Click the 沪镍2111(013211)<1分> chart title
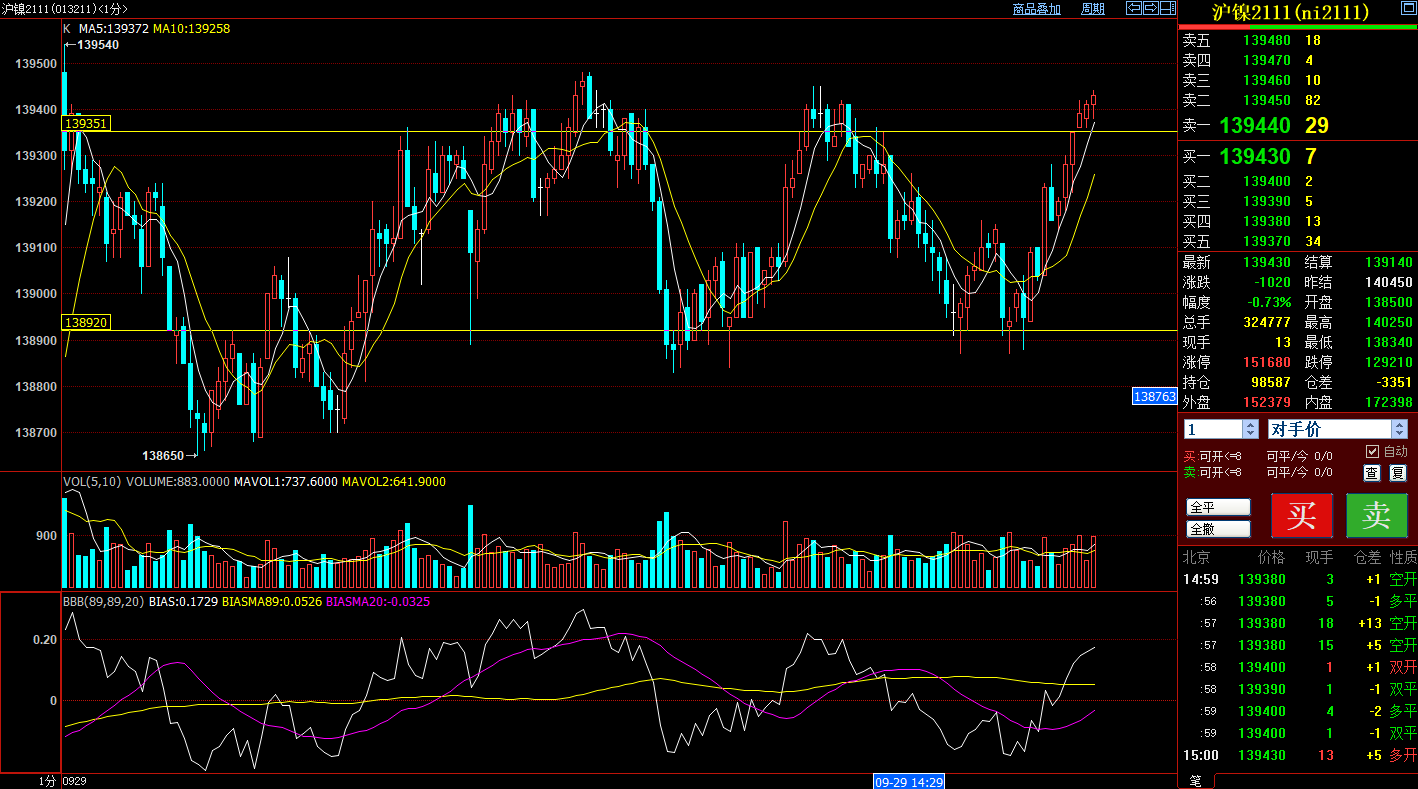The width and height of the screenshot is (1418, 789). 65,9
